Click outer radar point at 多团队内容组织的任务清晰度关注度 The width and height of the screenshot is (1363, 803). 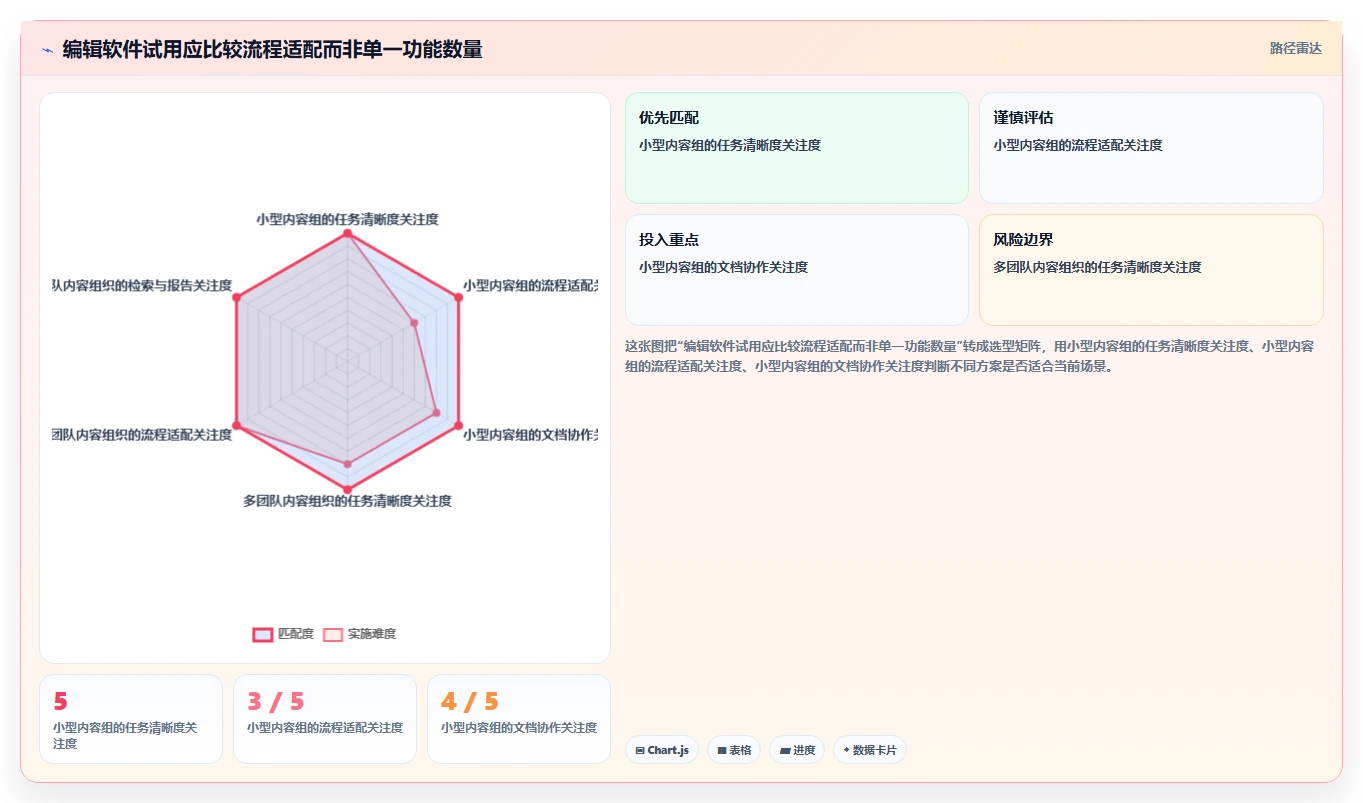(348, 489)
